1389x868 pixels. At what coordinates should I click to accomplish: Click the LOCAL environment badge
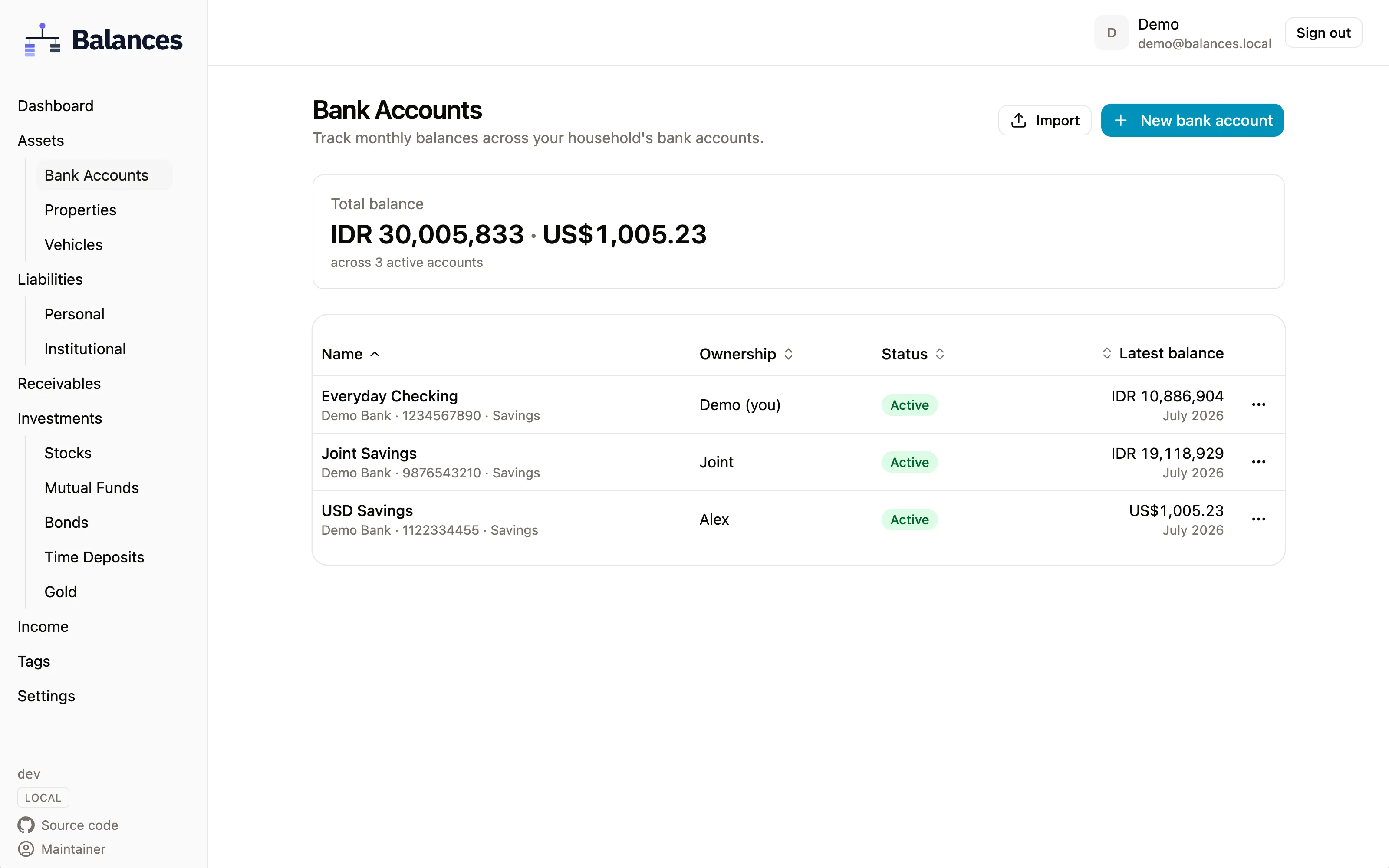(x=43, y=798)
